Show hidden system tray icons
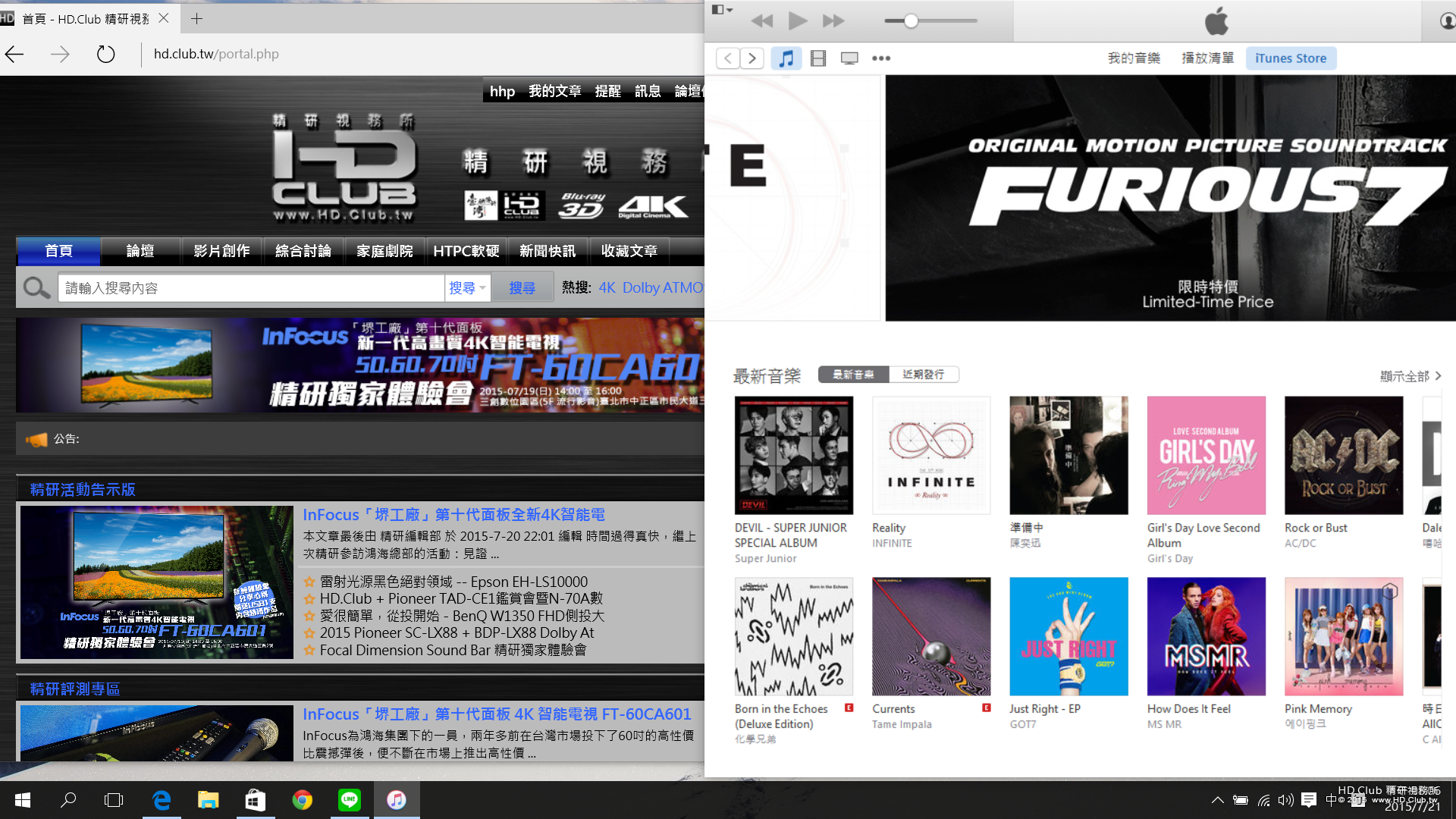 tap(1217, 800)
